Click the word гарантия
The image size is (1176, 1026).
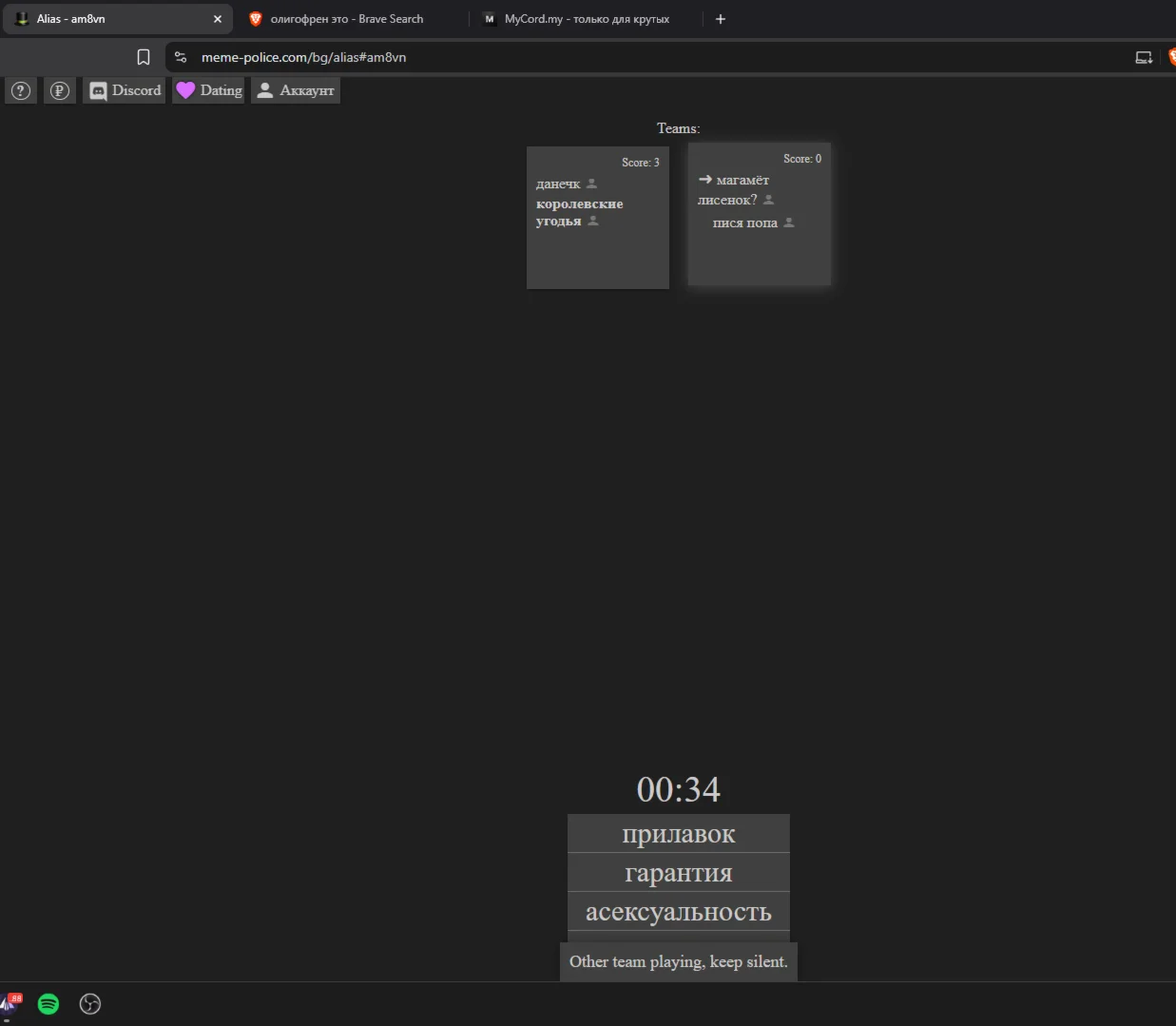coord(679,873)
